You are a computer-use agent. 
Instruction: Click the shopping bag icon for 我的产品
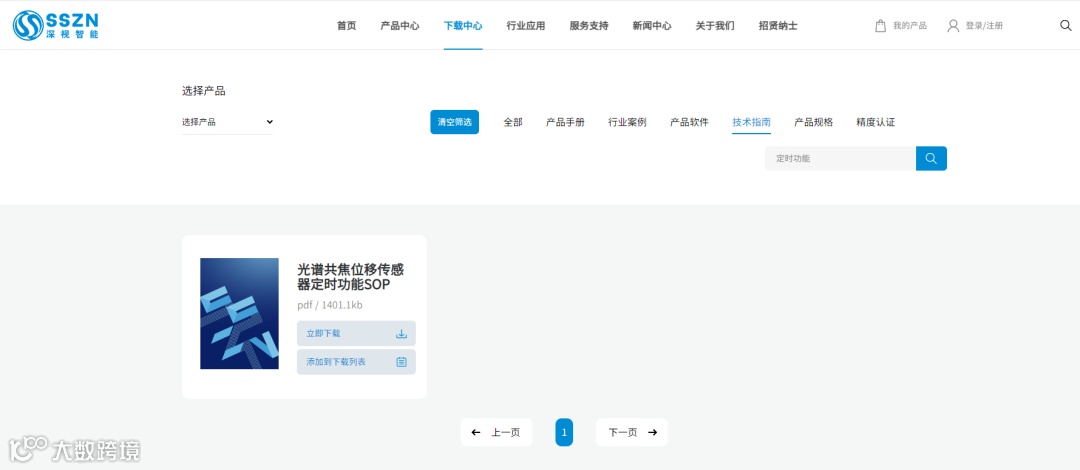[880, 25]
